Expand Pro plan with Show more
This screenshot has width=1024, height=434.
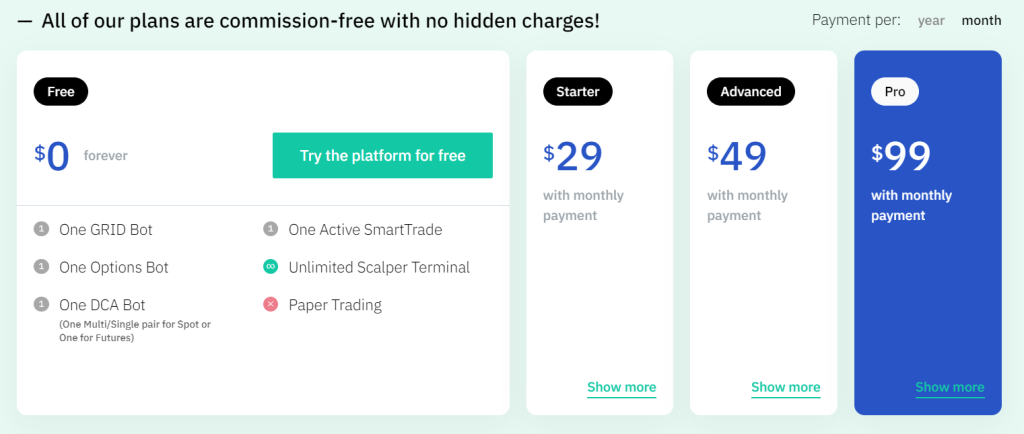[x=950, y=388]
